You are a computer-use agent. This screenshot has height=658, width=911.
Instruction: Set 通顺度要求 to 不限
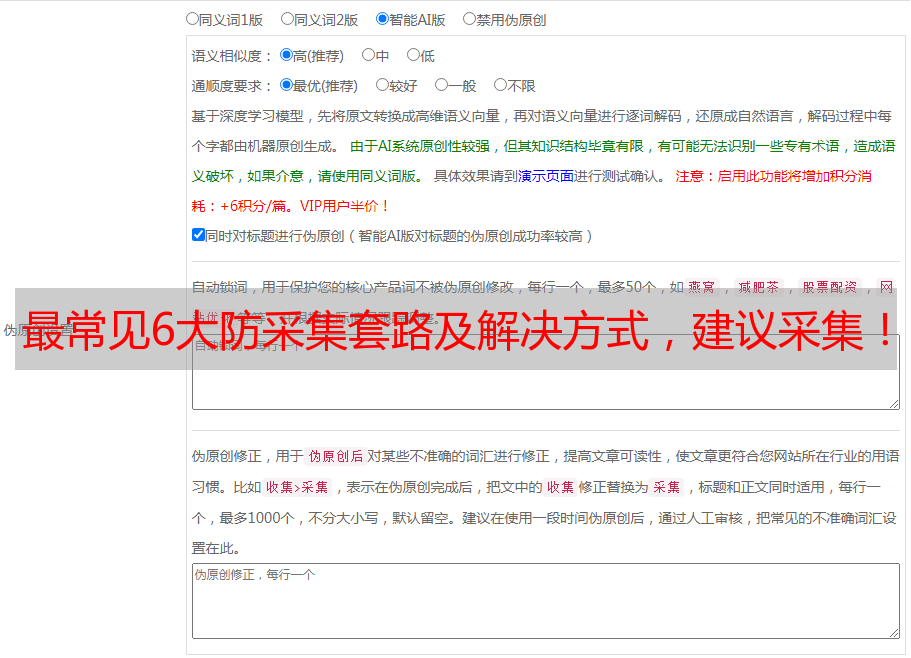501,86
